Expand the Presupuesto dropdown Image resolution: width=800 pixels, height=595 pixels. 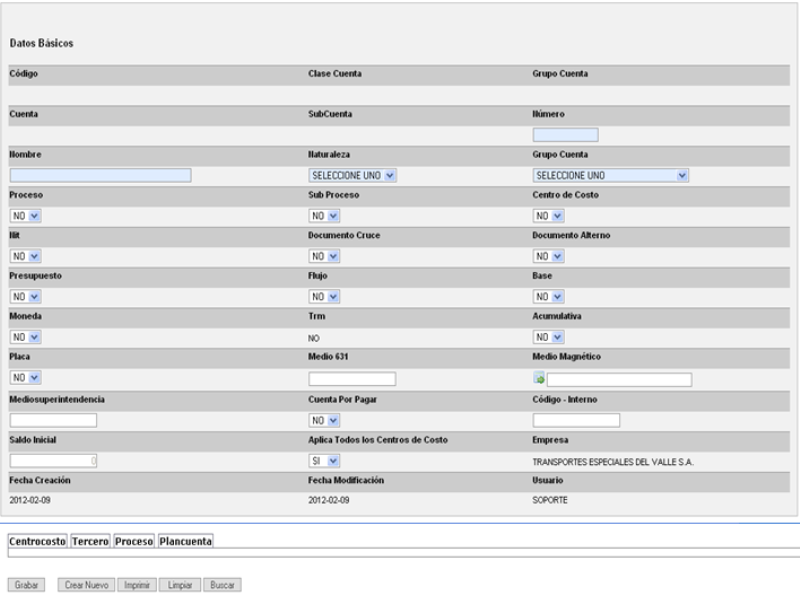point(25,298)
